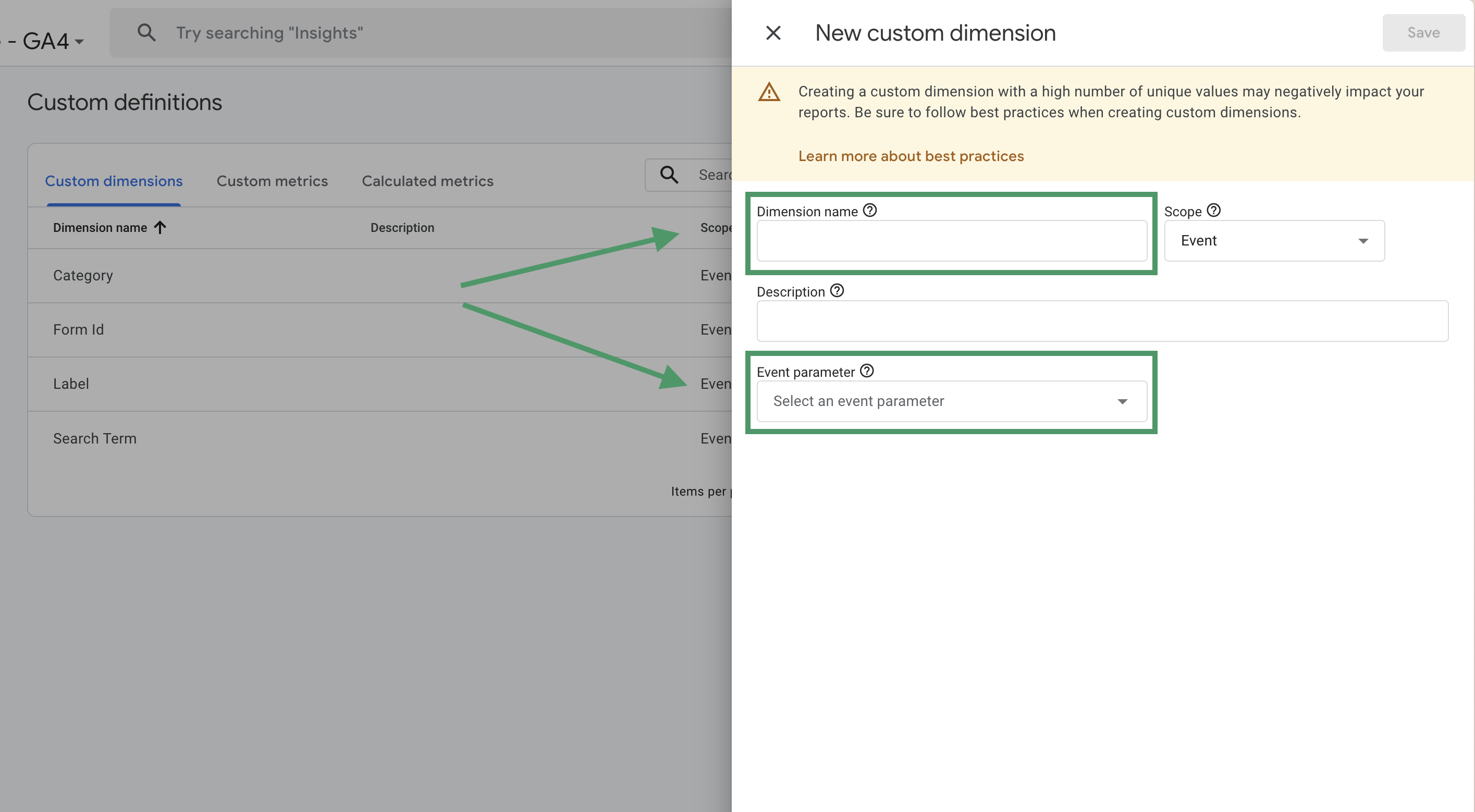This screenshot has height=812, width=1475.
Task: Click the custom definitions table search icon
Action: 669,175
